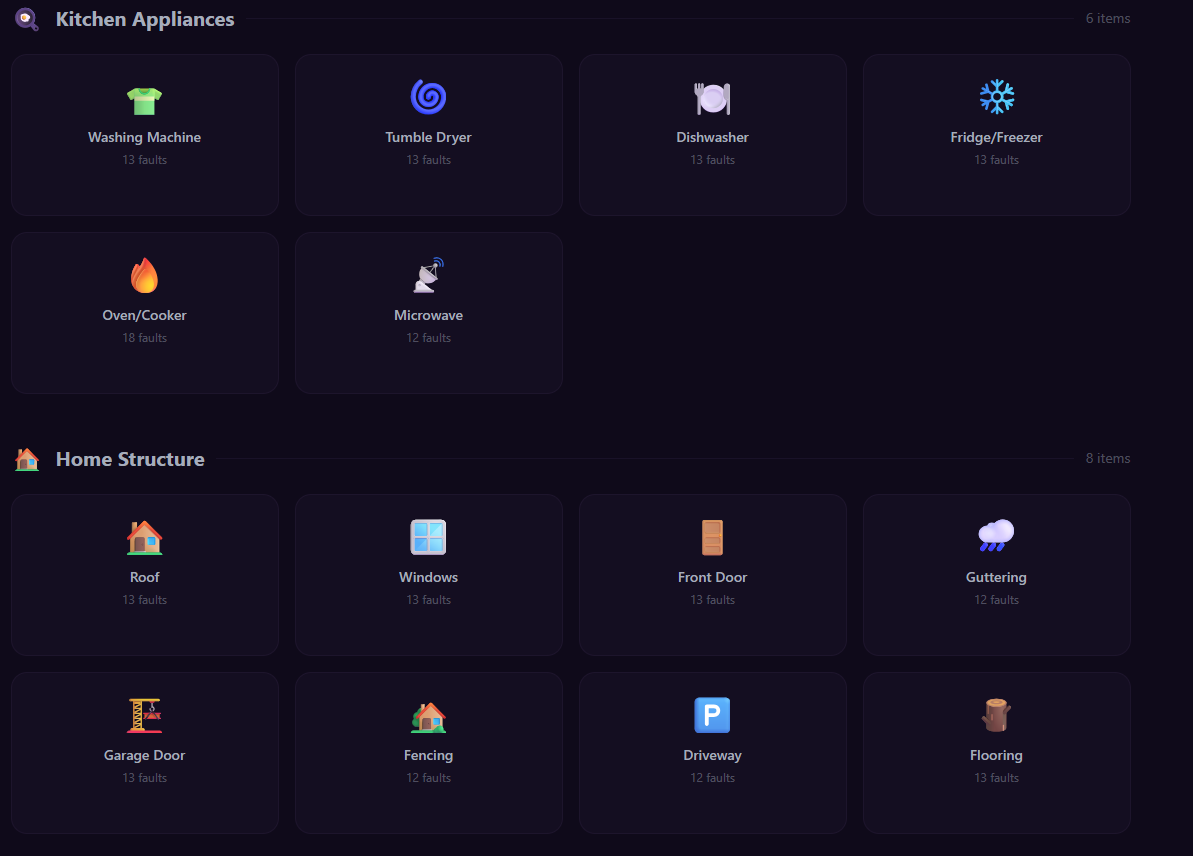The height and width of the screenshot is (856, 1193).
Task: Click the Roof house icon
Action: pyautogui.click(x=144, y=537)
